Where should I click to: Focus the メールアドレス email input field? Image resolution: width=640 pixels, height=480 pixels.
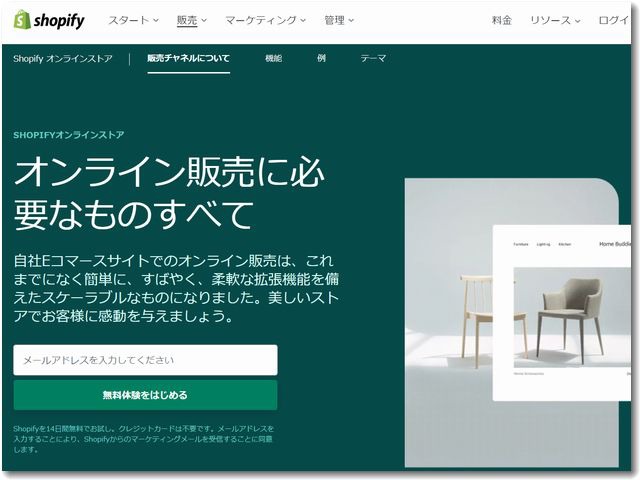[x=145, y=360]
